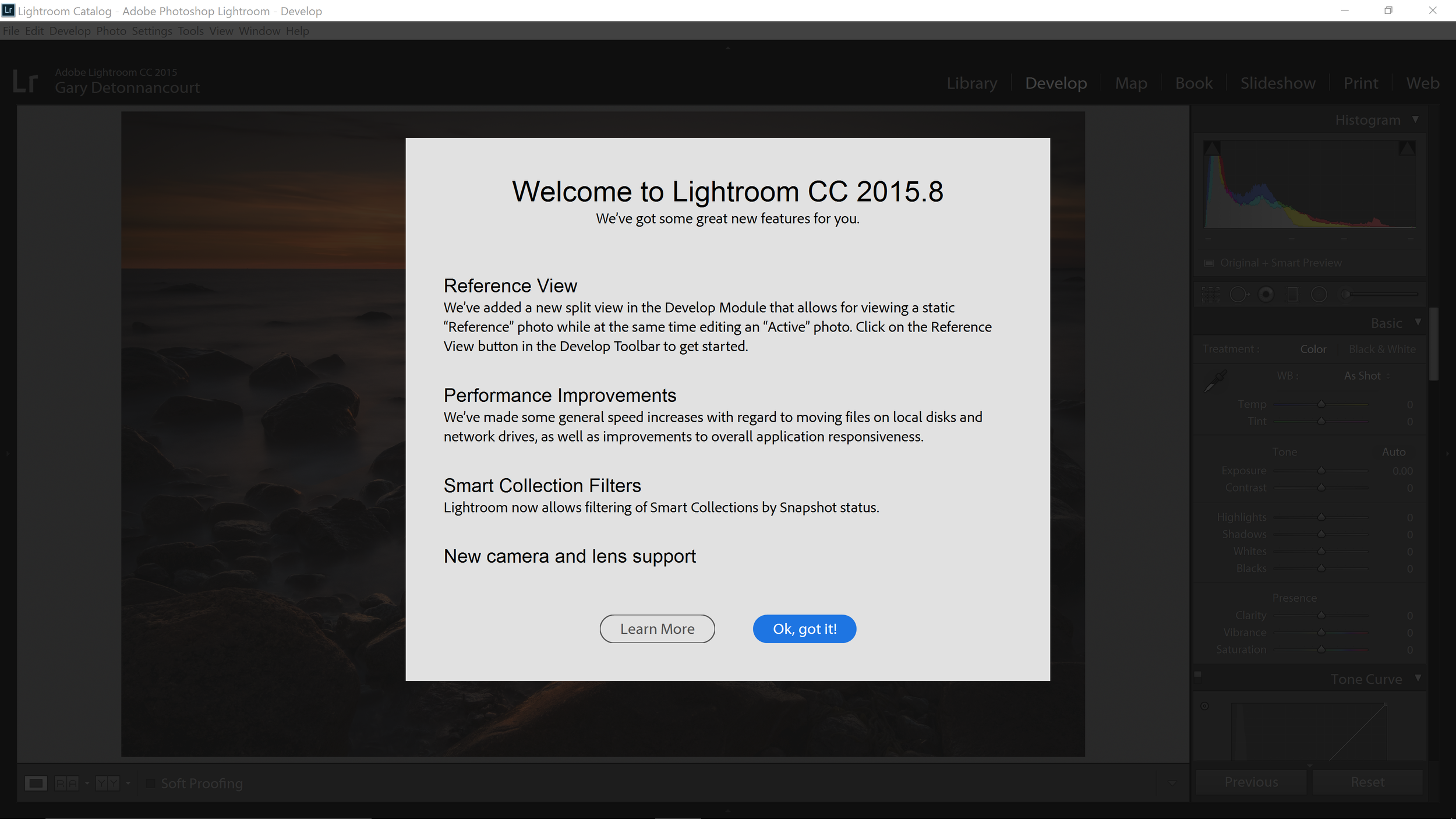This screenshot has width=1456, height=819.
Task: Set Treatment to Color
Action: click(x=1313, y=350)
